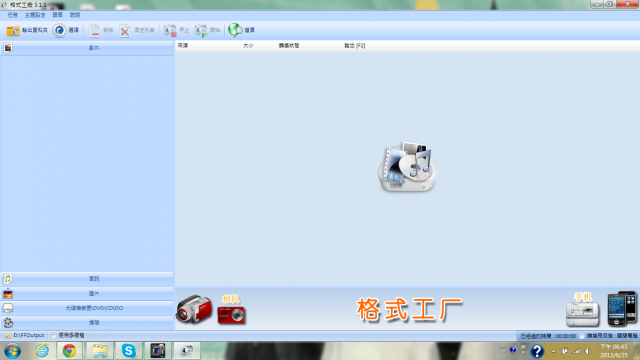
Task: Open the Windows Start button
Action: pos(12,351)
